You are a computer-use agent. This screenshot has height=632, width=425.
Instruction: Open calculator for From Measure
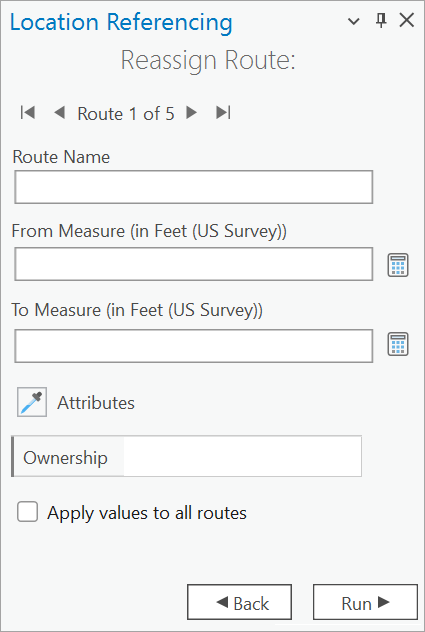click(x=398, y=265)
